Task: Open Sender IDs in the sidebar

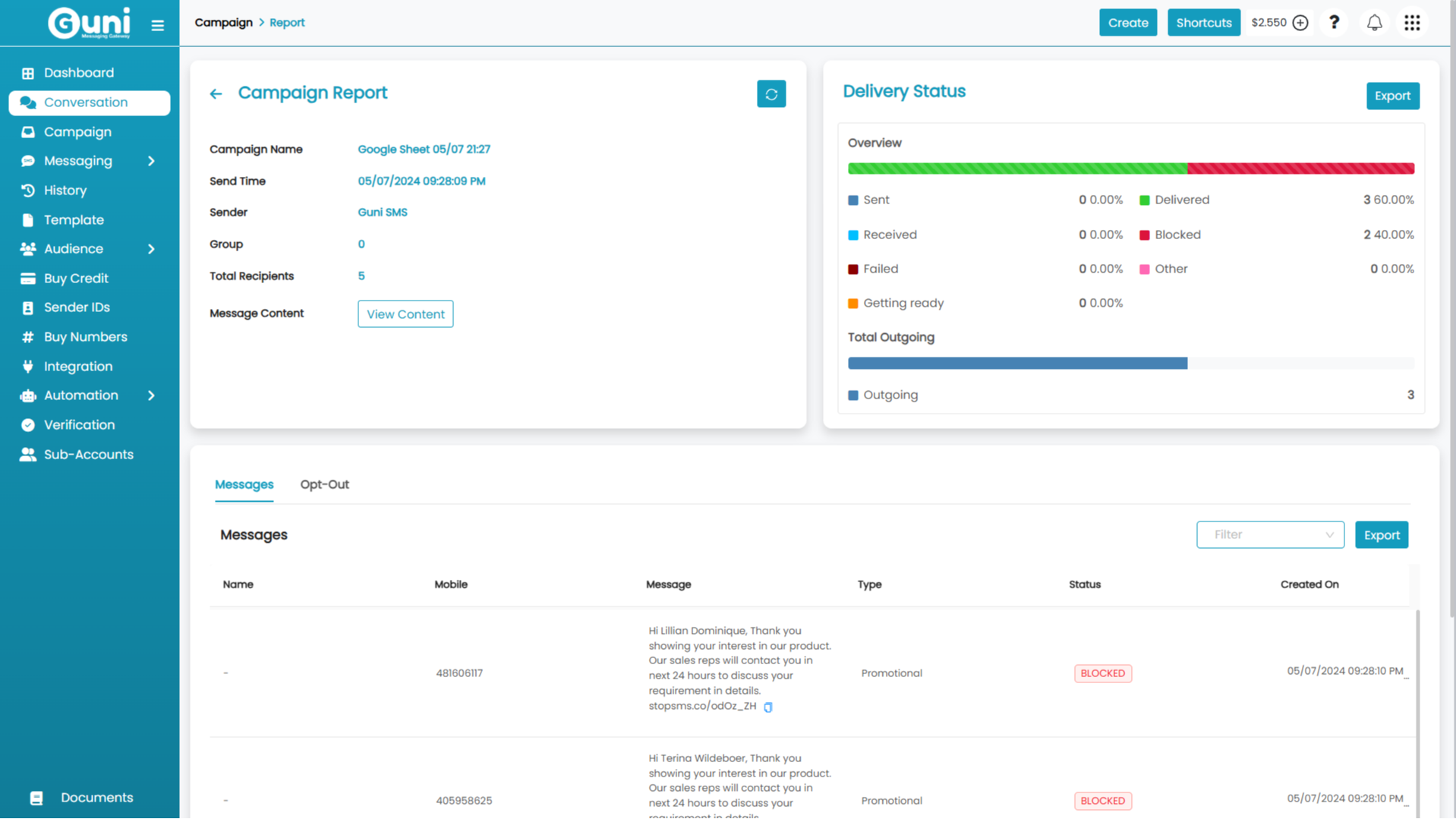Action: (x=77, y=307)
